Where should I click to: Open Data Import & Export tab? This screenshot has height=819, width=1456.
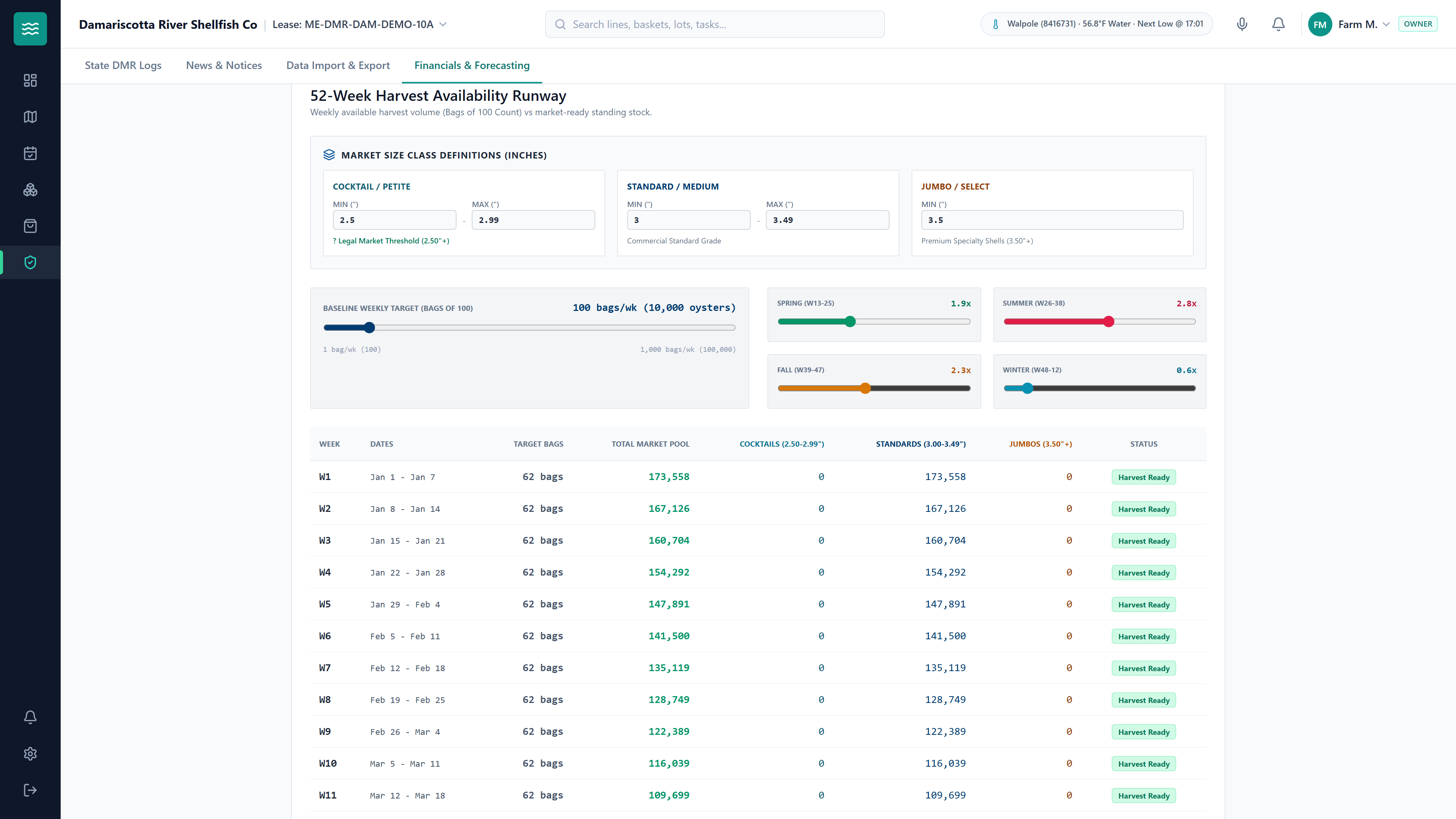tap(338, 65)
